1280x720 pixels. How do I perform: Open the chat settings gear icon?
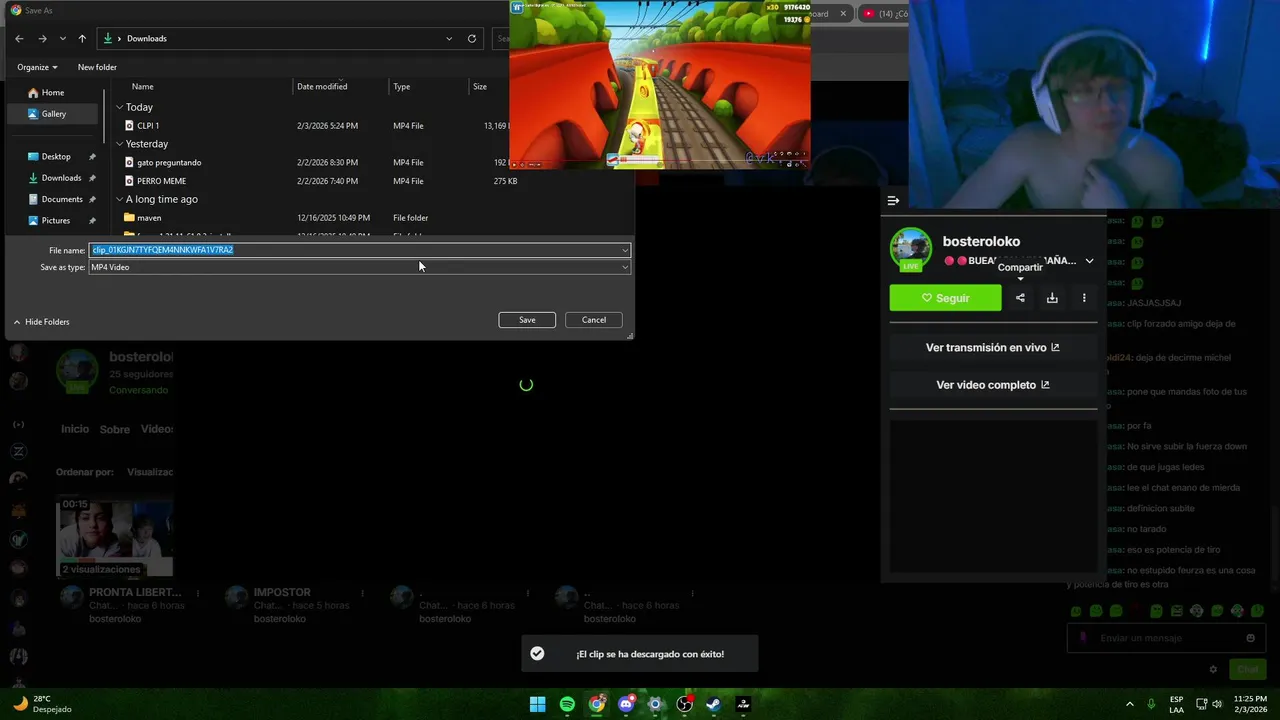point(1213,669)
